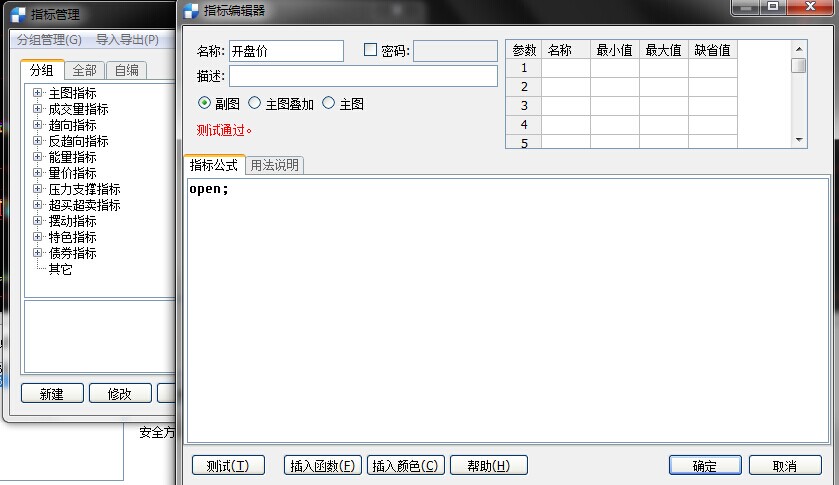Confirm with the 确定 button
Image resolution: width=839 pixels, height=485 pixels.
[704, 466]
